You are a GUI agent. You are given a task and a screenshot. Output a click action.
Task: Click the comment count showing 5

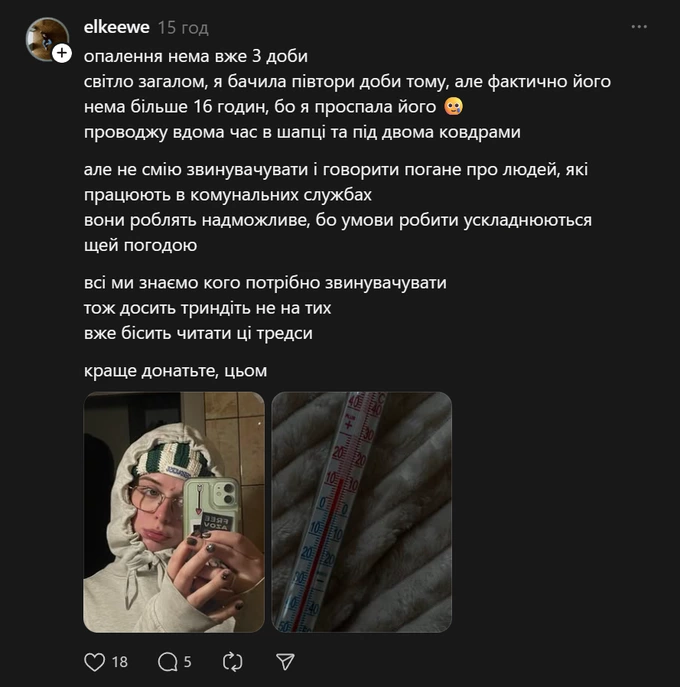click(x=188, y=662)
